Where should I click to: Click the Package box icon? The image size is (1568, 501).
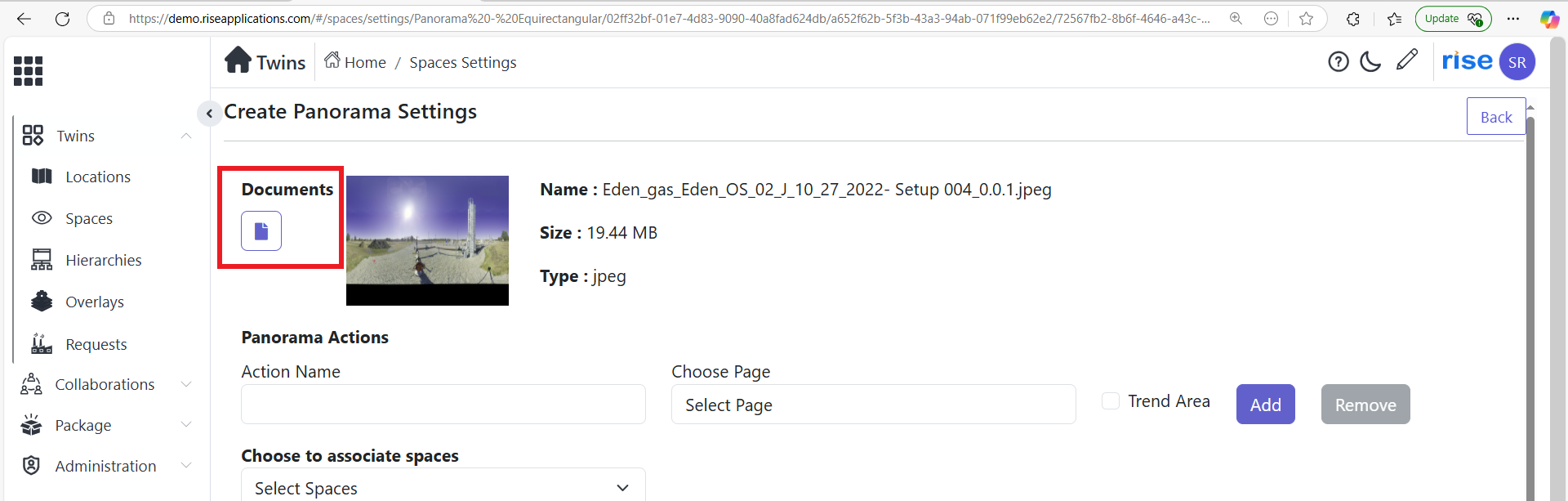pyautogui.click(x=31, y=425)
